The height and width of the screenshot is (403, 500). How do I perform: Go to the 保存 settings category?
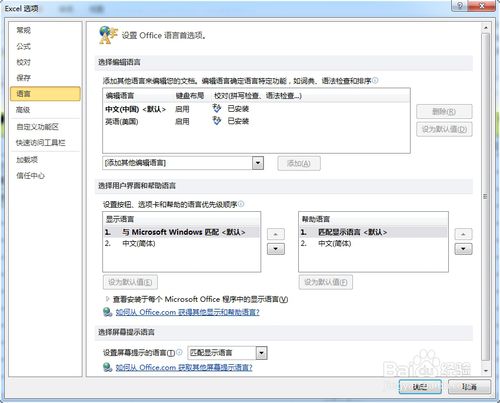click(x=23, y=78)
